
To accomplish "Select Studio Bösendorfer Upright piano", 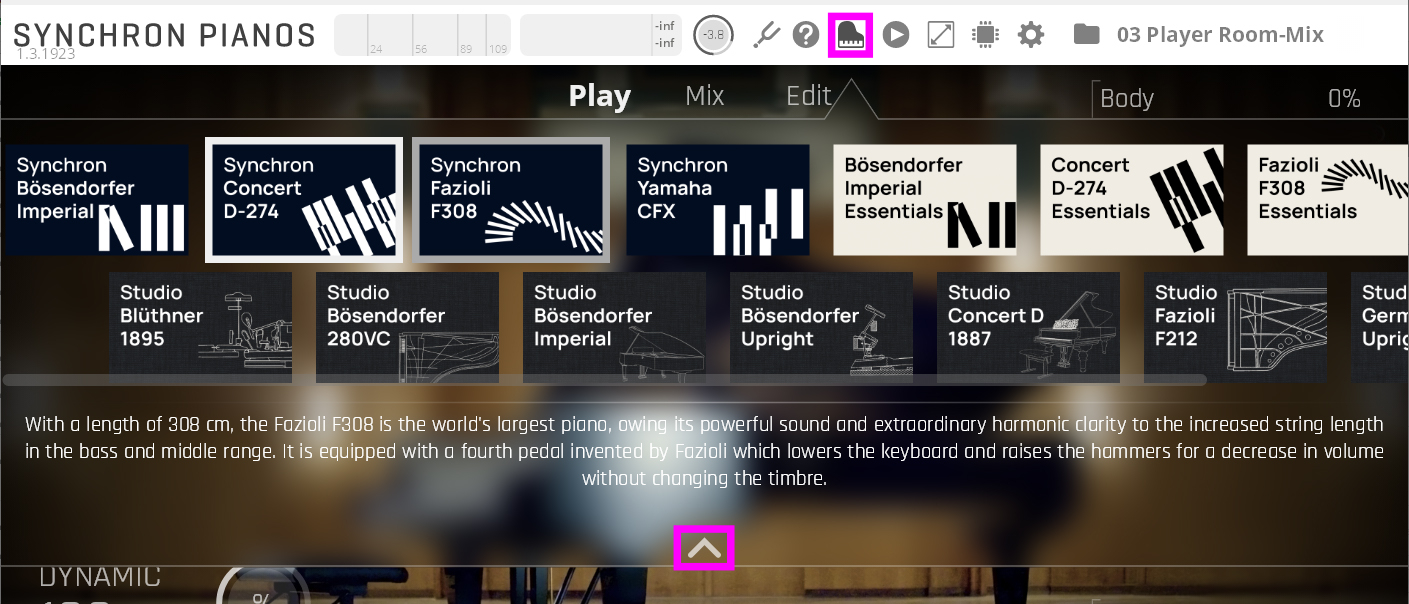I will pyautogui.click(x=821, y=327).
